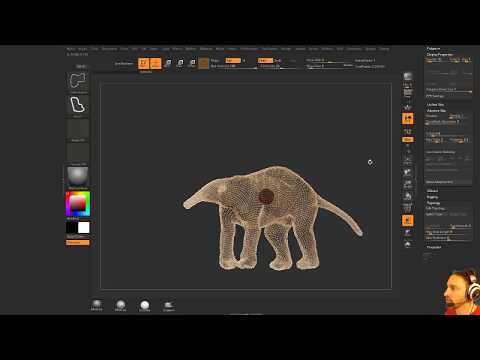Image resolution: width=480 pixels, height=360 pixels.
Task: Open the gray material sphere picker
Action: click(x=78, y=177)
